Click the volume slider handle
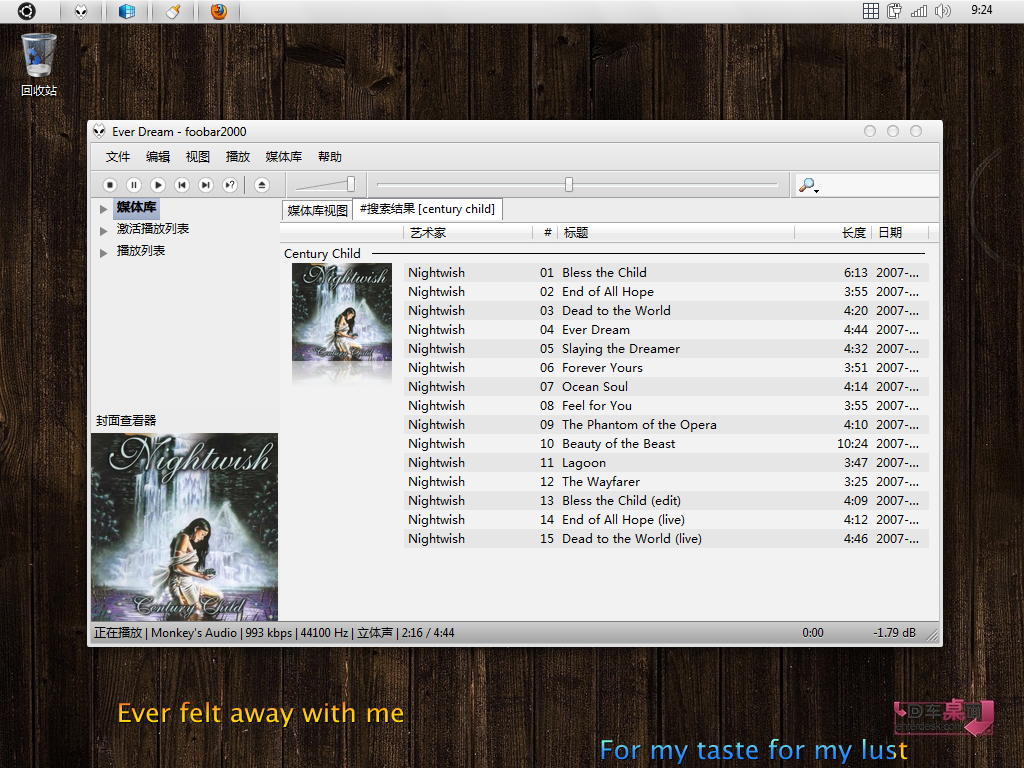The height and width of the screenshot is (768, 1024). [351, 184]
